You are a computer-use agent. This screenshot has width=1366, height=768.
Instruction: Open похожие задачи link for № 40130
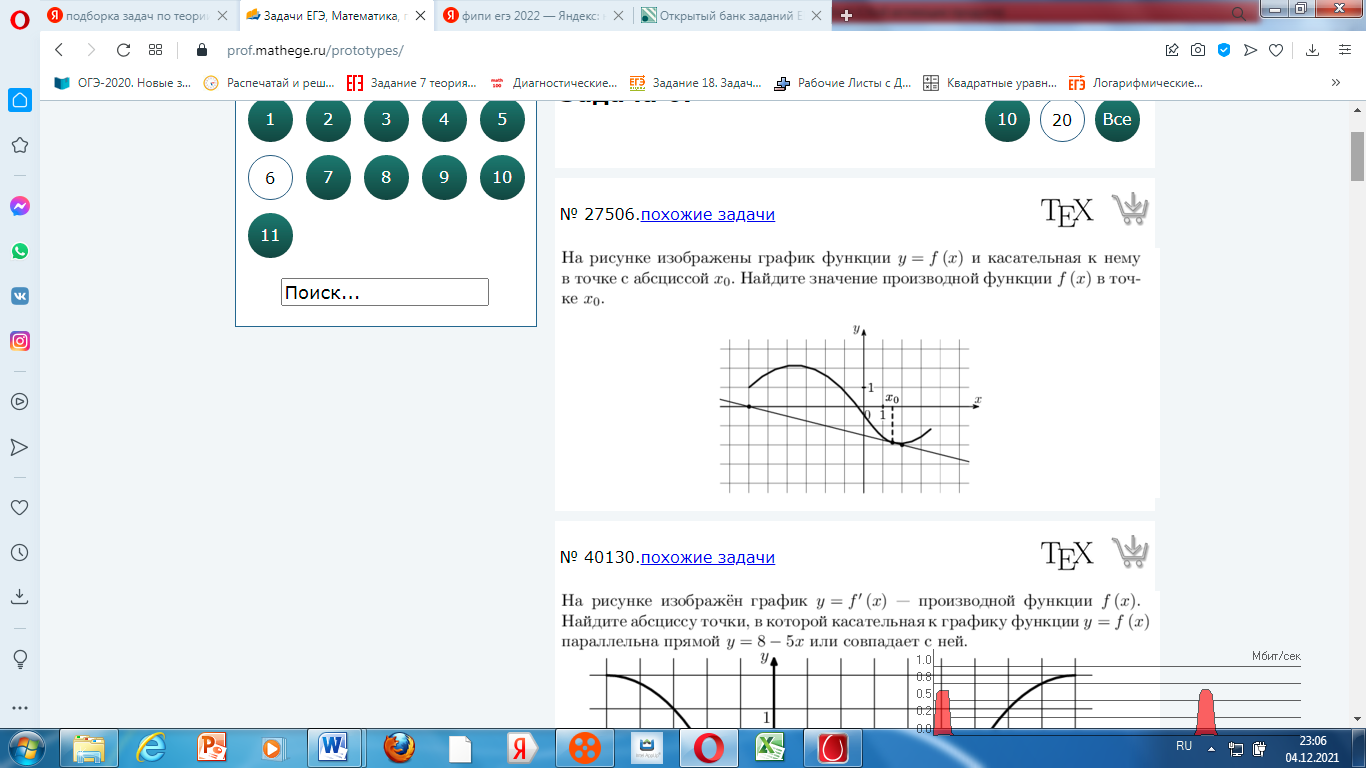coord(708,557)
